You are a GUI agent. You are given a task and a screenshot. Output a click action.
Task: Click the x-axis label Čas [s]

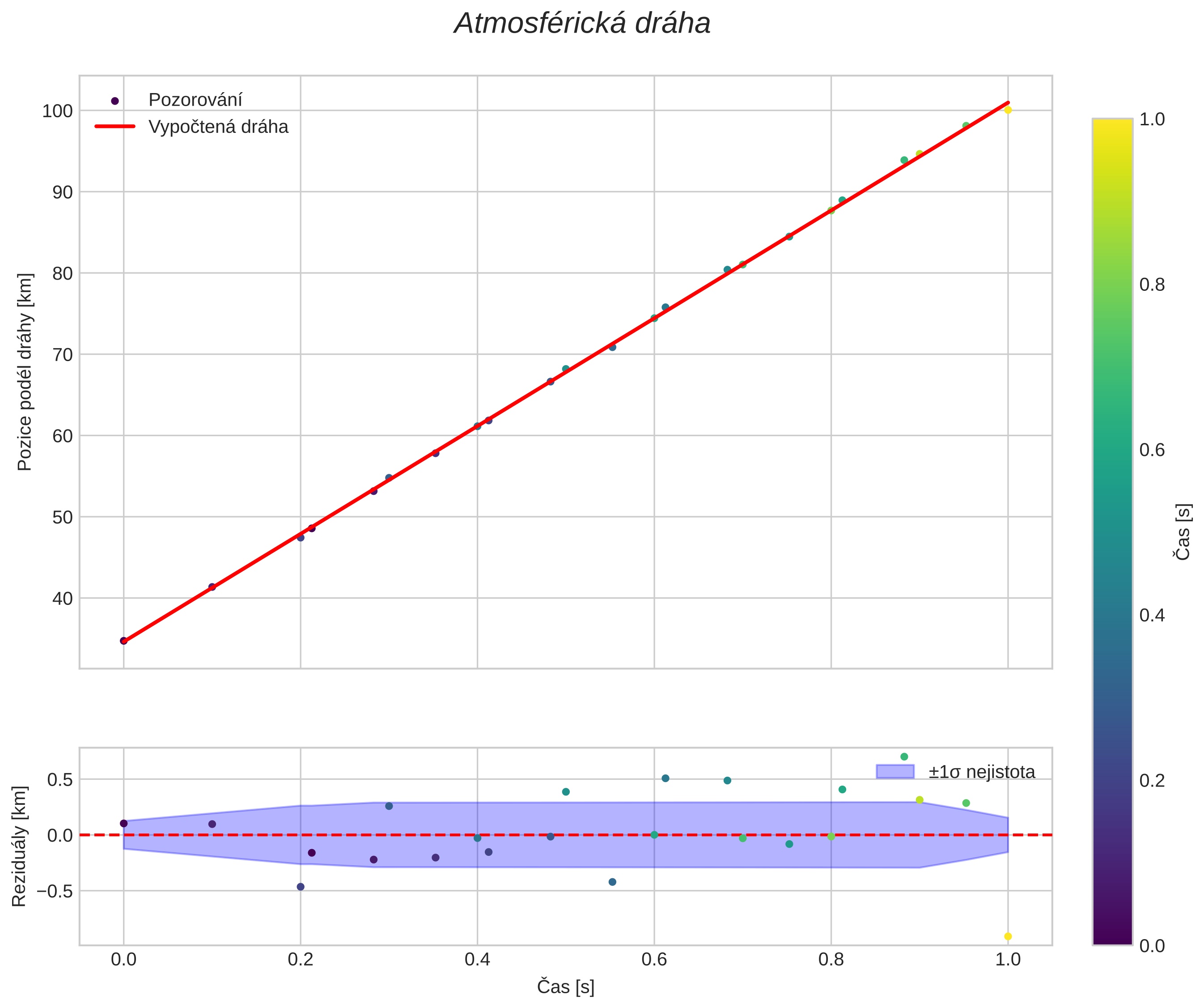[x=565, y=987]
